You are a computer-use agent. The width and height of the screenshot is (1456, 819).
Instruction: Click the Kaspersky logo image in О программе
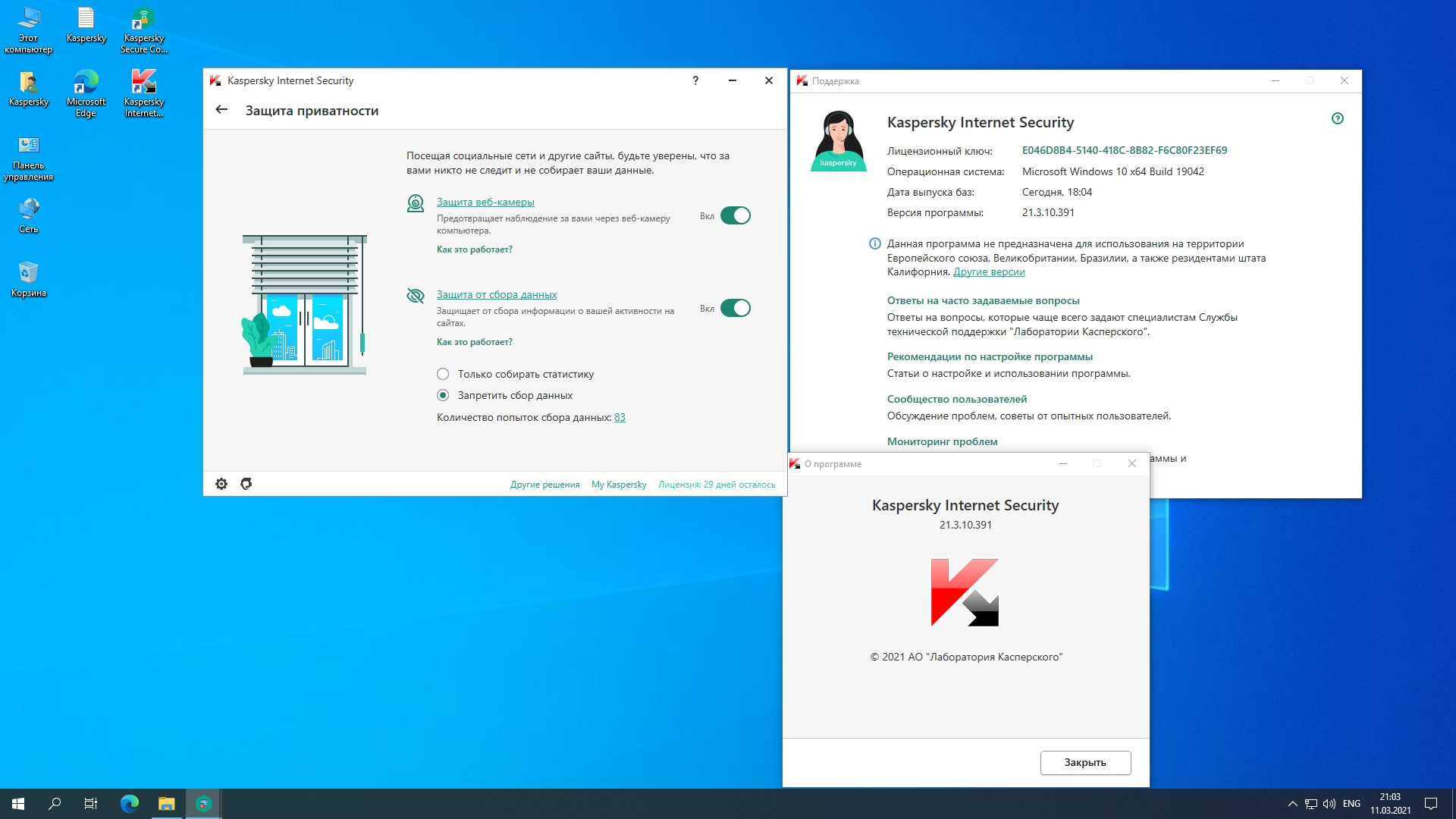[x=965, y=592]
